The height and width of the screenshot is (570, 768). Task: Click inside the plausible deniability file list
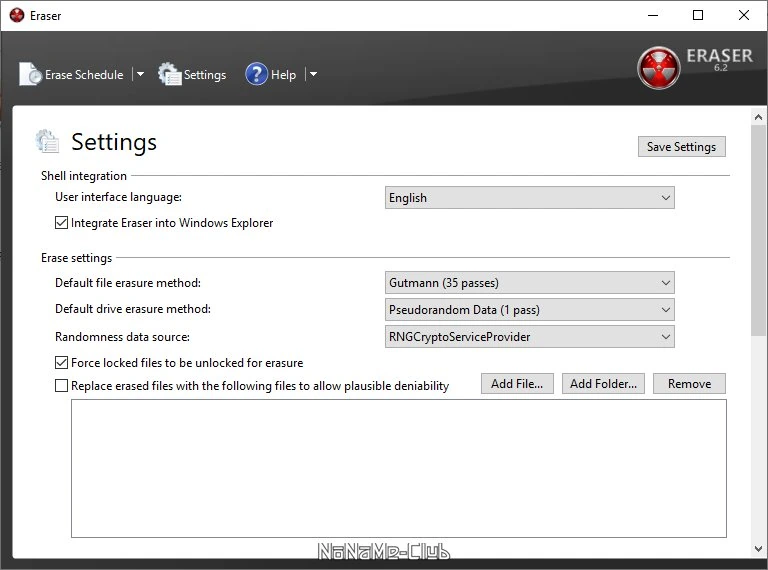tap(399, 469)
